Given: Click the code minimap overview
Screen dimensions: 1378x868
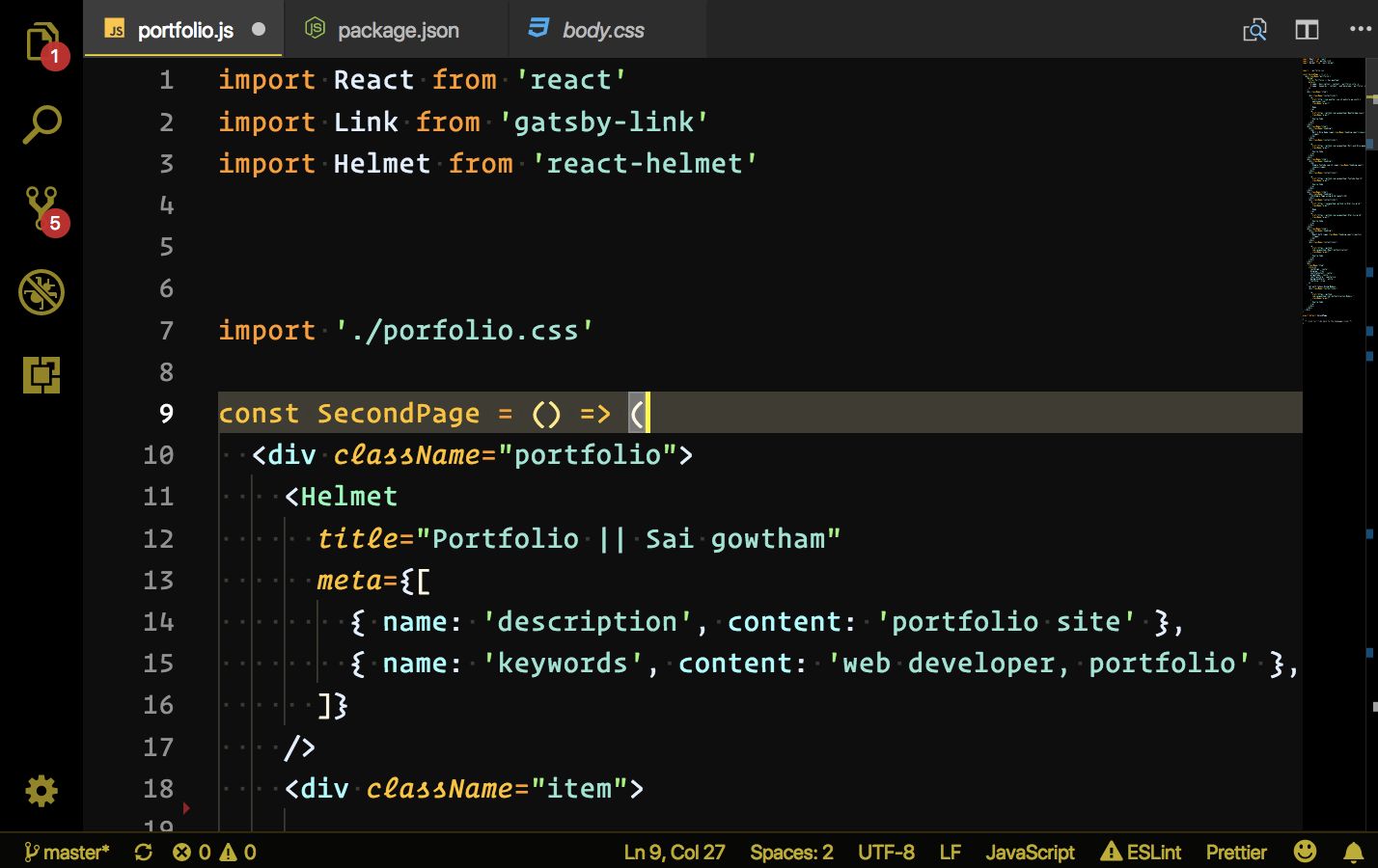Looking at the screenshot, I should pyautogui.click(x=1335, y=193).
